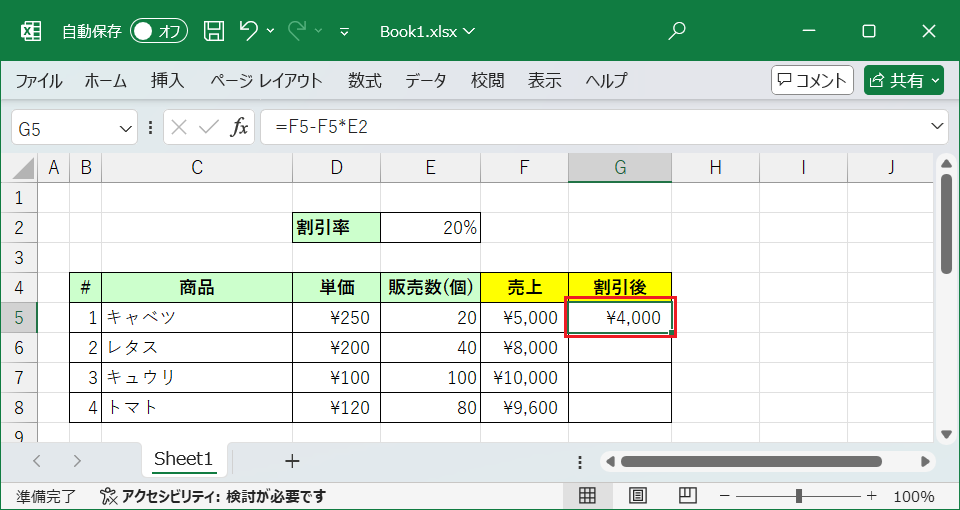
Task: Expand the formula bar chevron
Action: coord(937,127)
